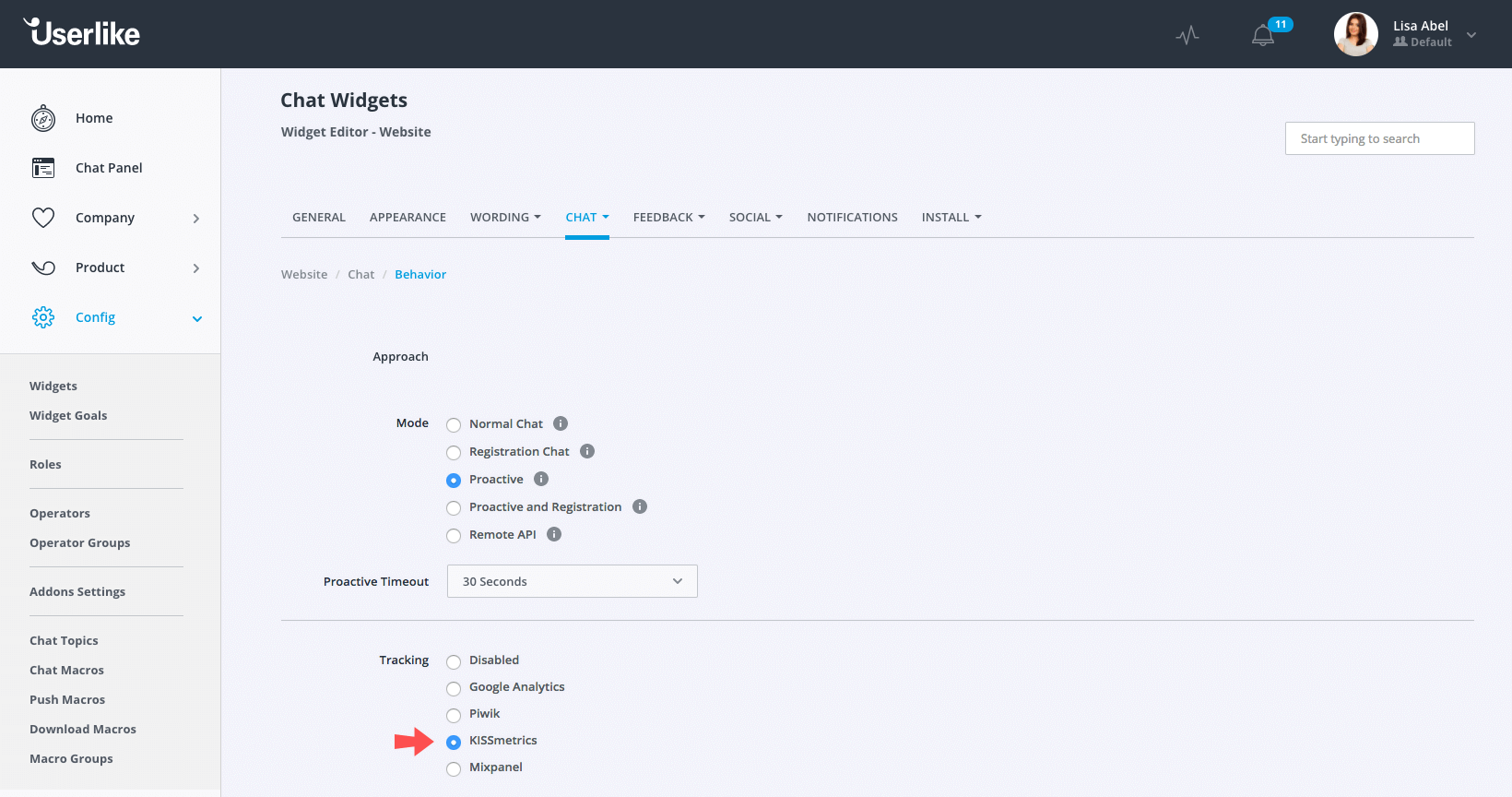Open the APPEARANCE tab
1512x797 pixels.
[x=408, y=218]
